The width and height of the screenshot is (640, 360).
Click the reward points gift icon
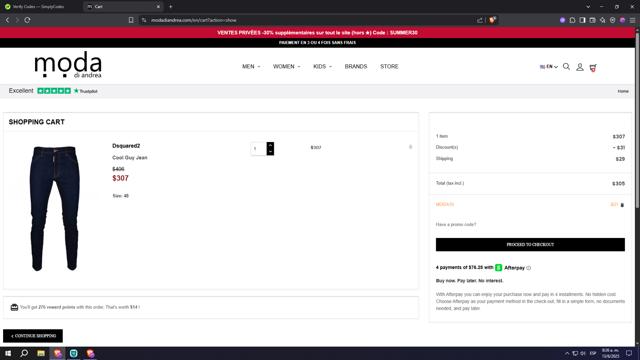(14, 307)
